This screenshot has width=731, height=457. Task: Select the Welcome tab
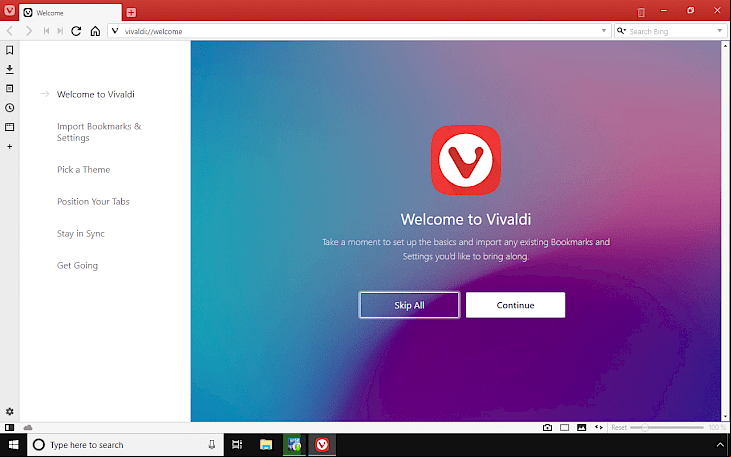[x=70, y=13]
